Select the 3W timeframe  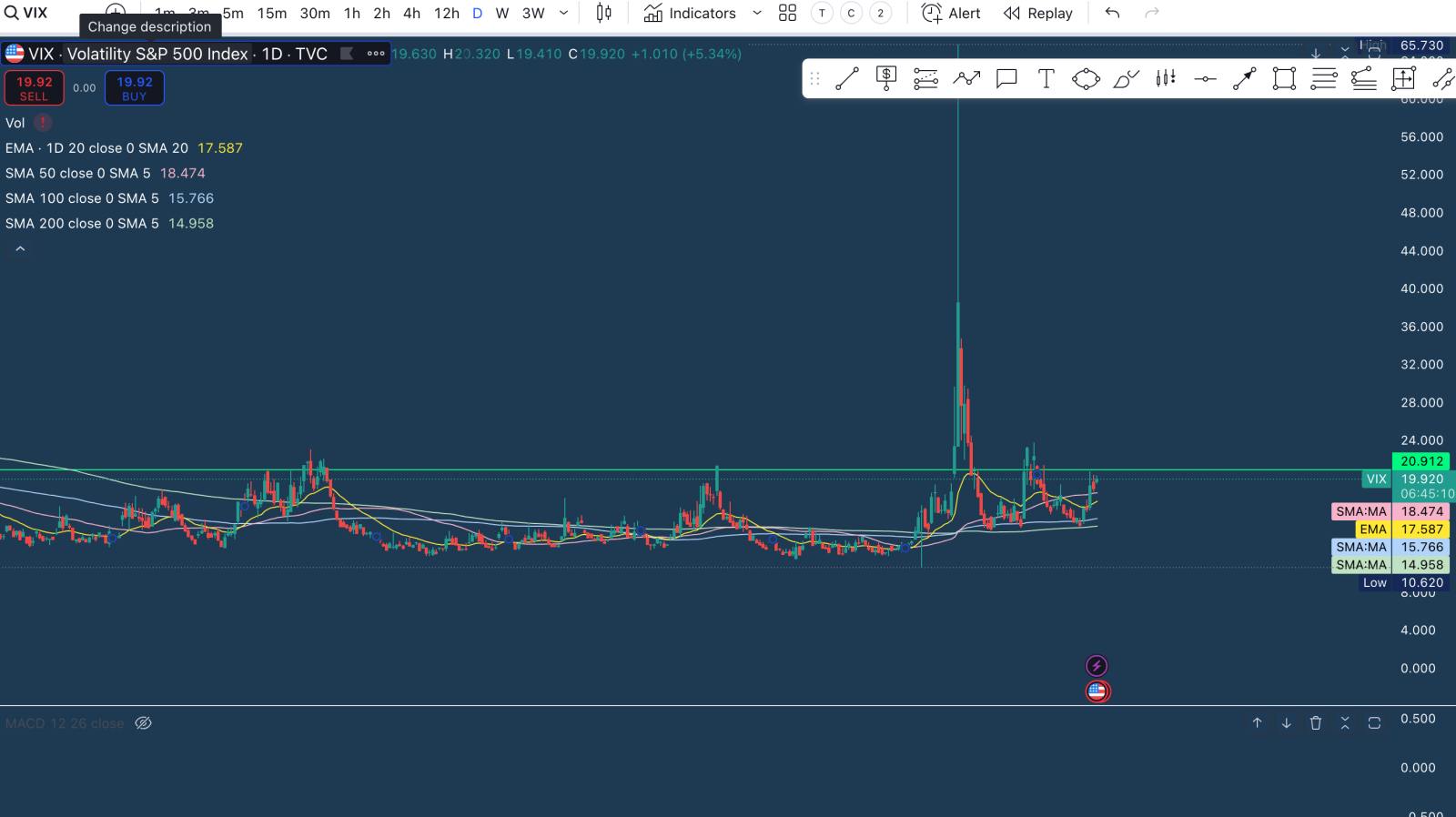(533, 13)
